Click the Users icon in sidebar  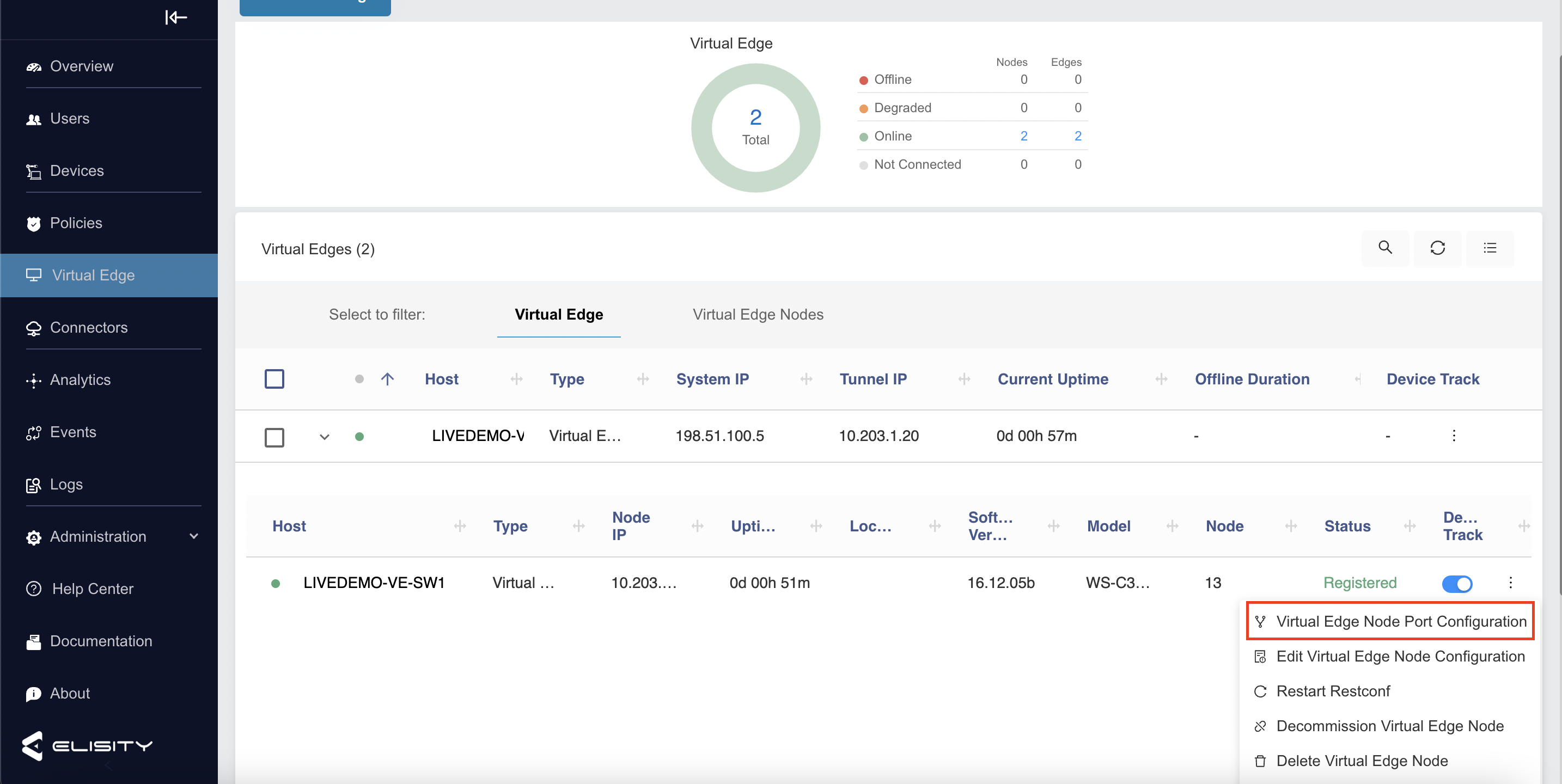(x=33, y=119)
